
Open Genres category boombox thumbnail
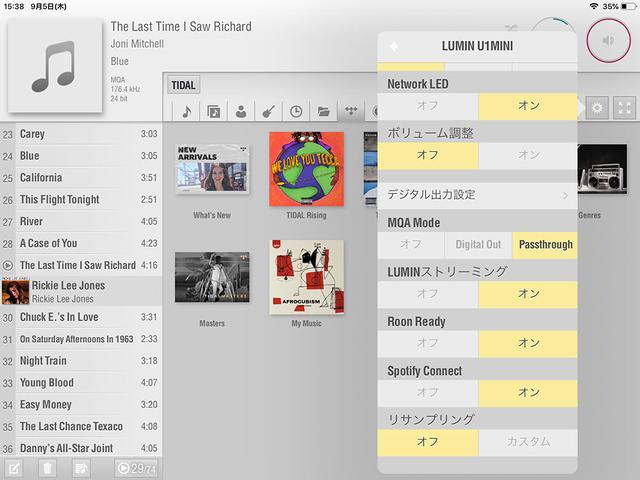[602, 169]
